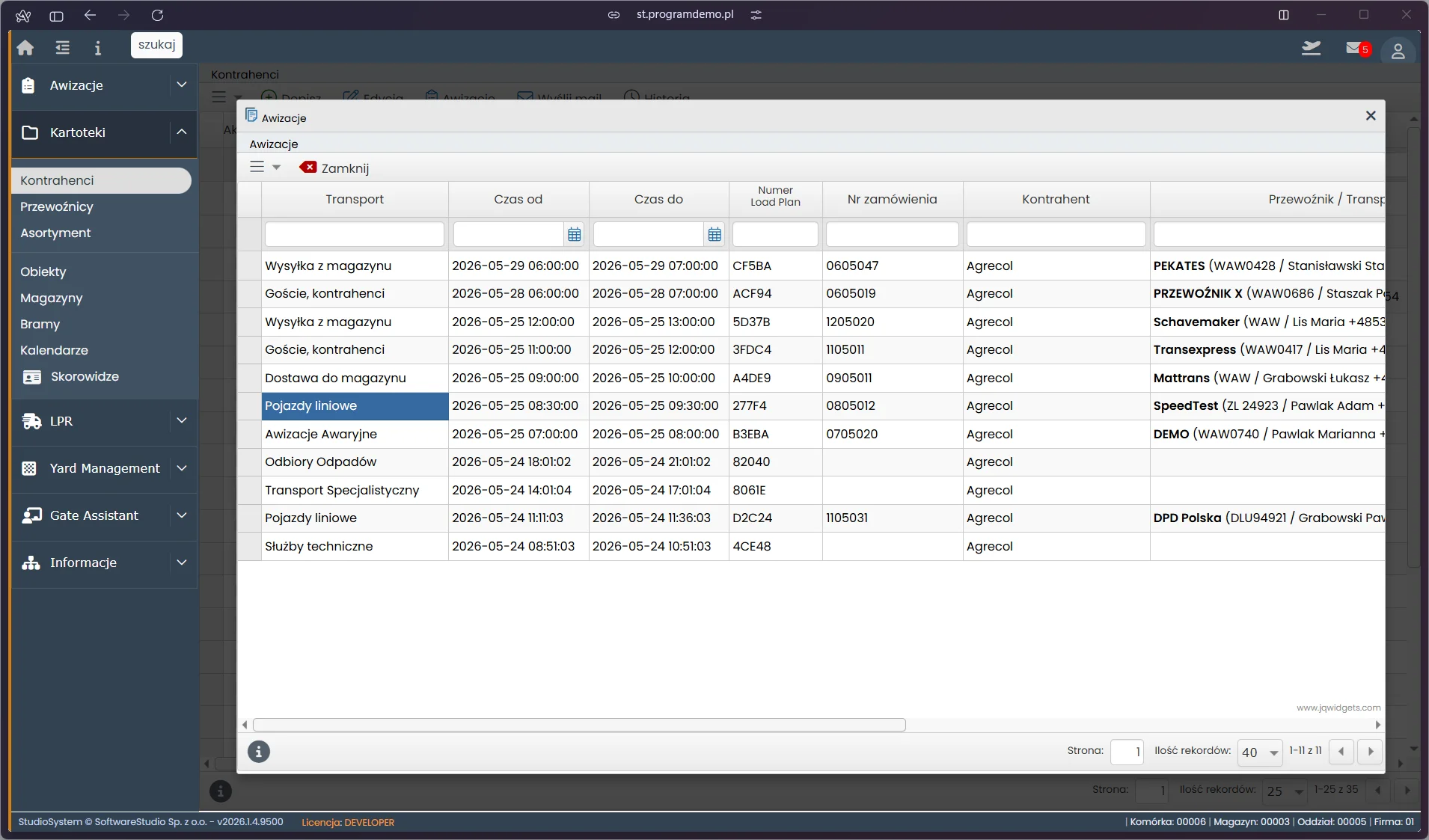1429x840 pixels.
Task: Open the records count dropdown showing 40
Action: [1260, 752]
